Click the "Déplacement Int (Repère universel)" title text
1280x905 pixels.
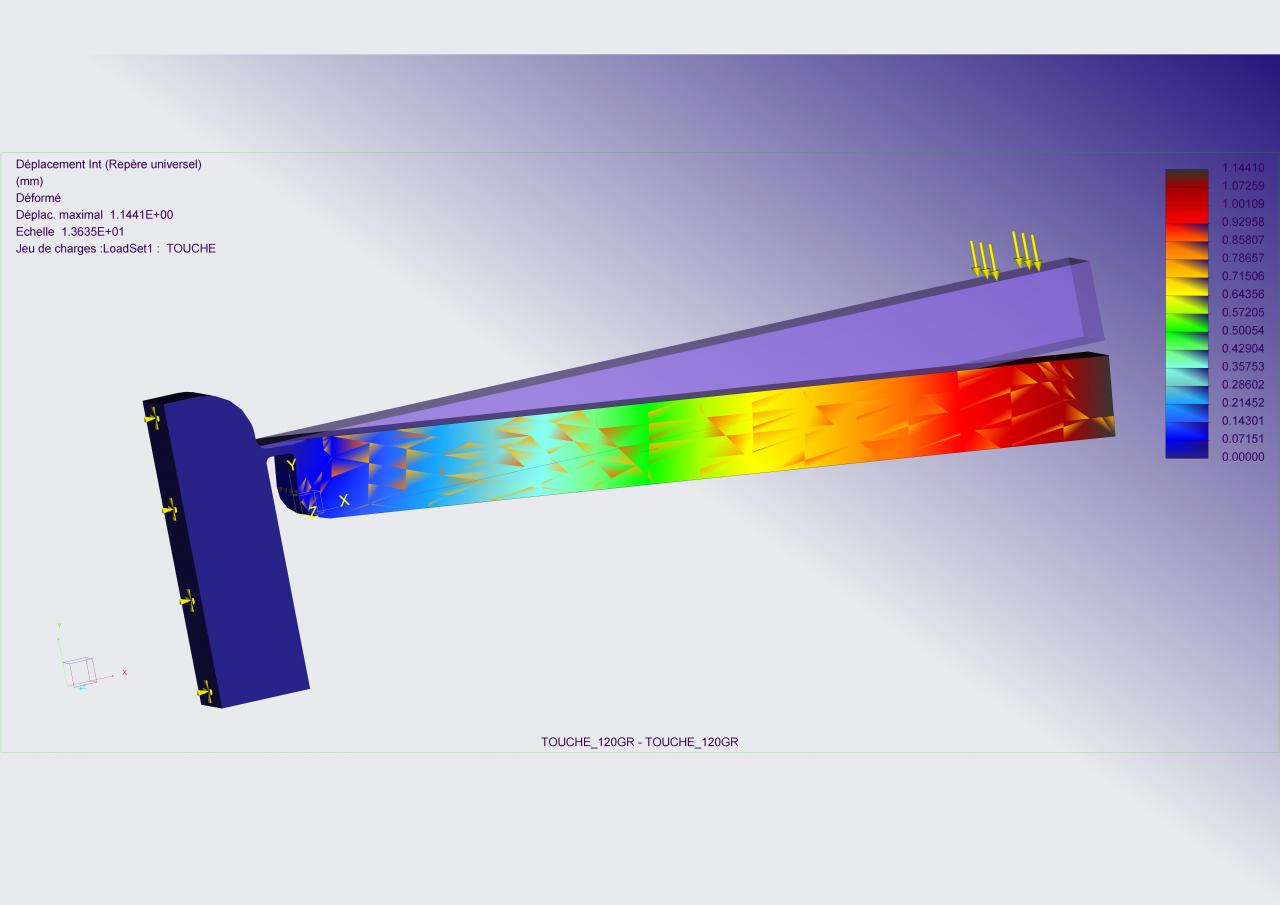click(109, 164)
